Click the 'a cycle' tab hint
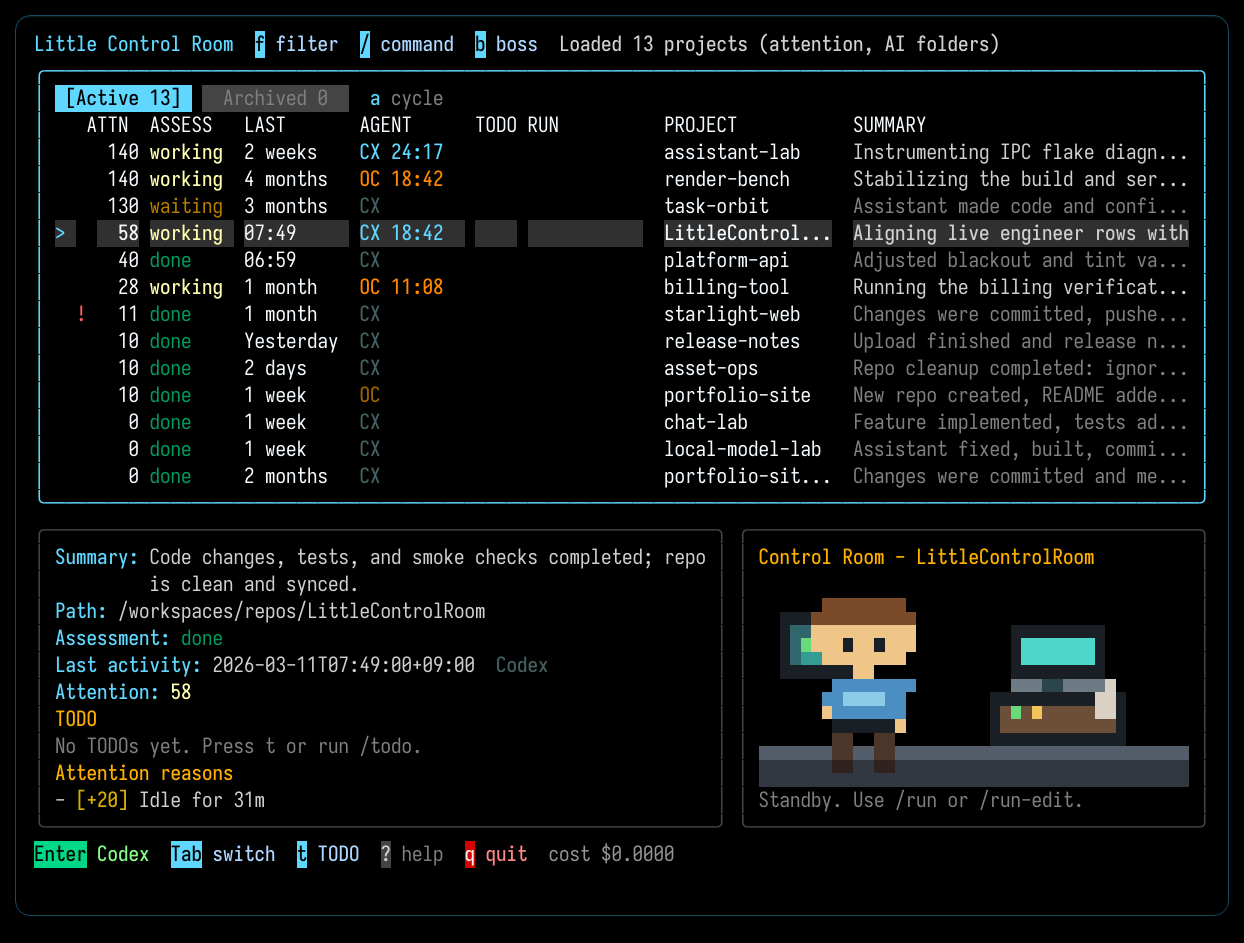 click(406, 98)
